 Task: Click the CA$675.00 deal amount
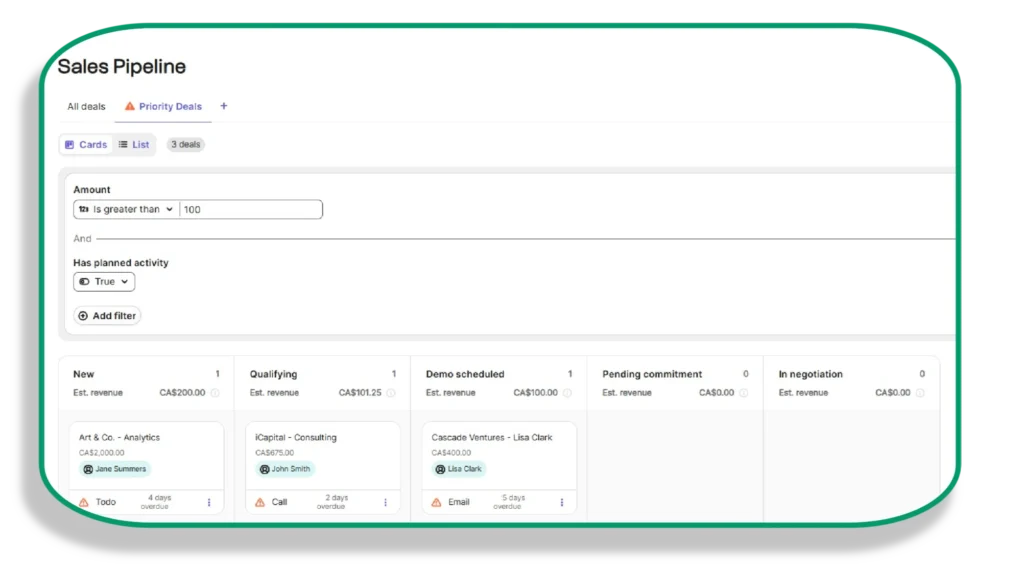tap(274, 452)
